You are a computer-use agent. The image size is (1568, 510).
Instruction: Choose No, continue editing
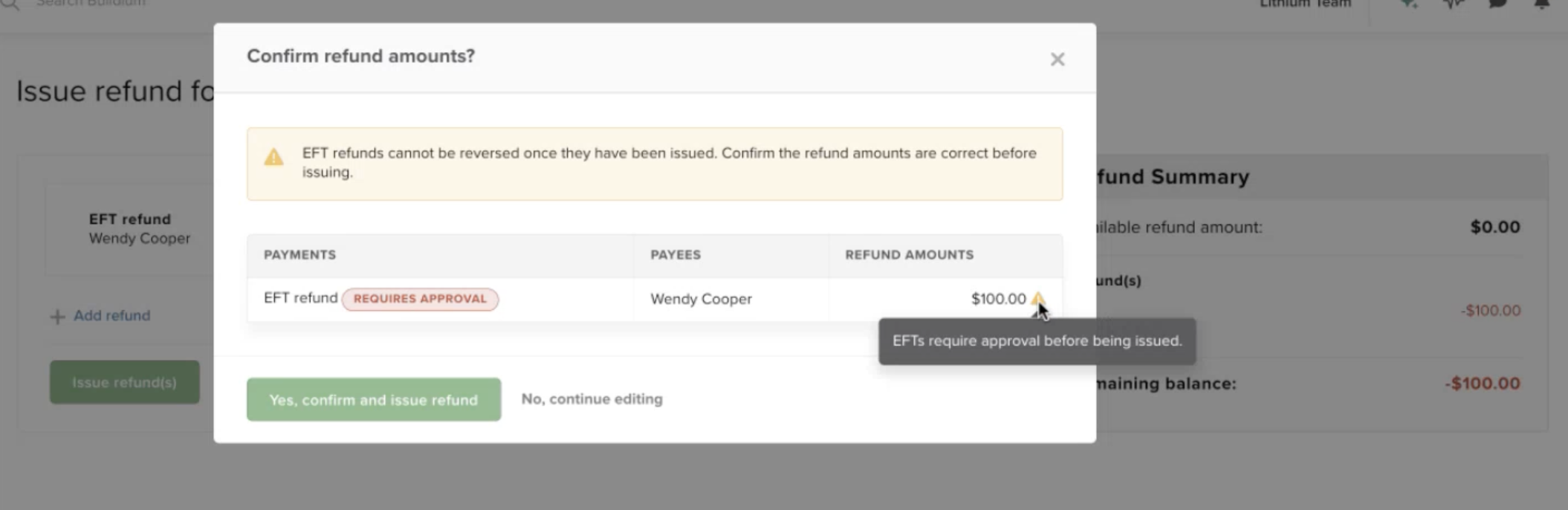tap(592, 399)
